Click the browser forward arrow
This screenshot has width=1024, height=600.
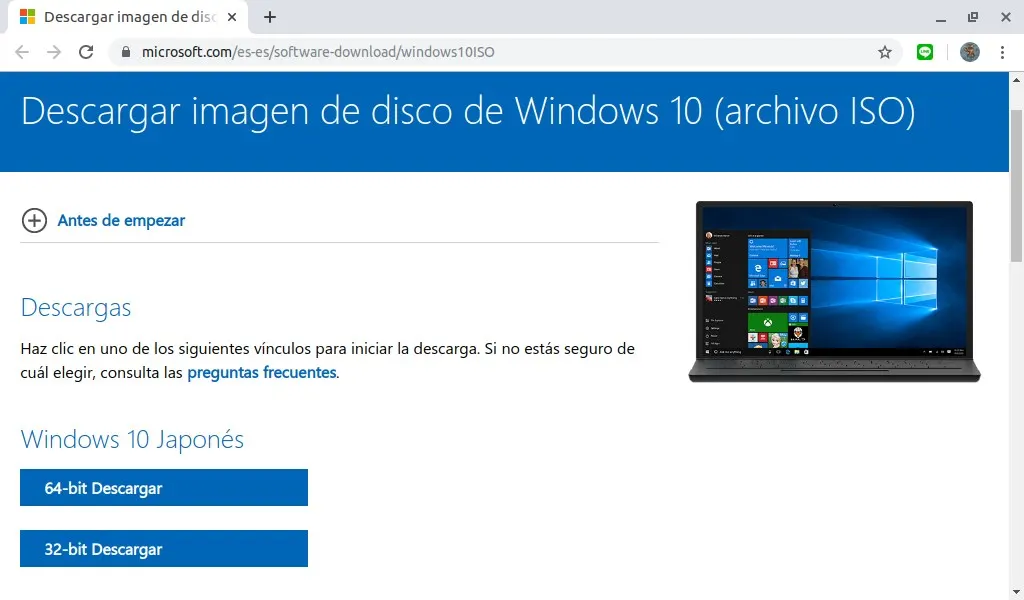(54, 52)
